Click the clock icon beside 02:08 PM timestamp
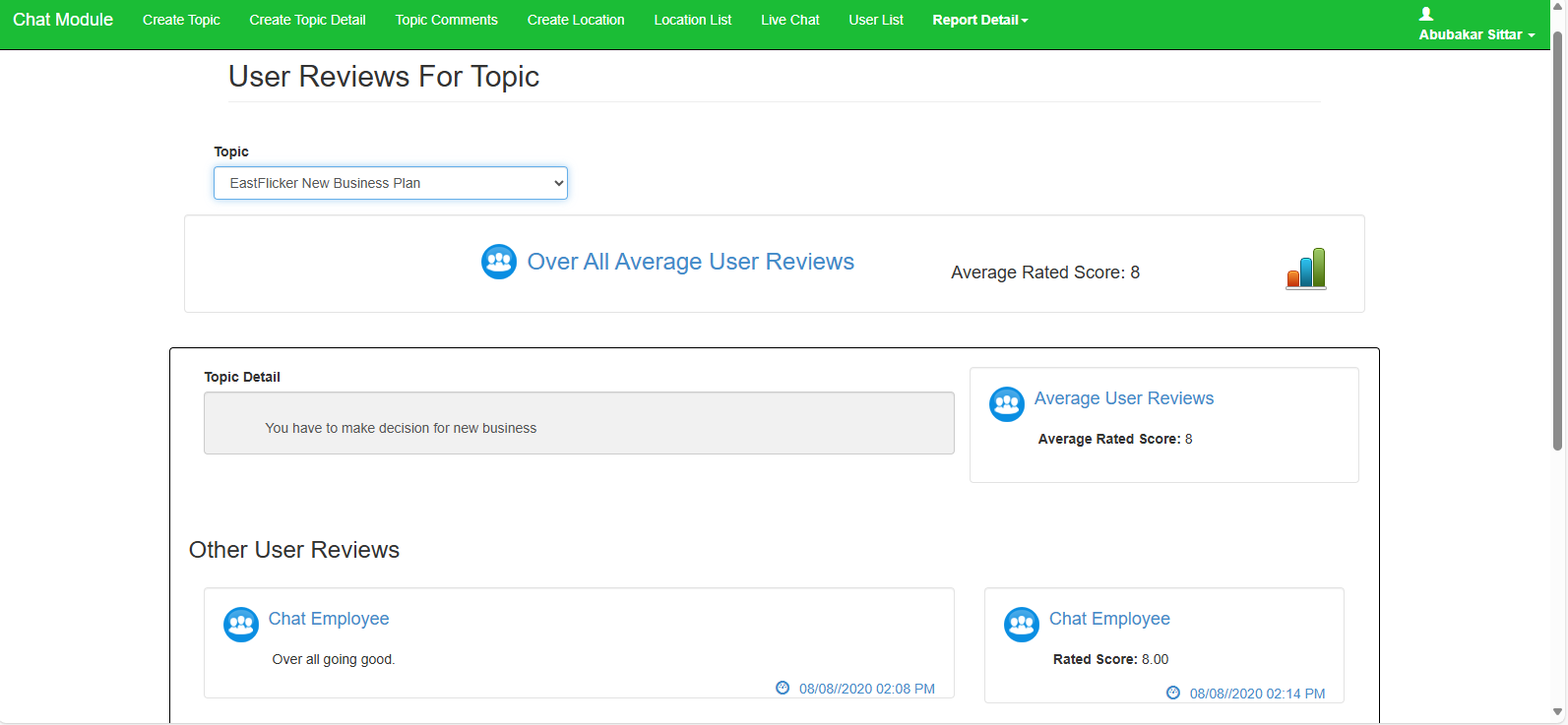Image resolution: width=1568 pixels, height=725 pixels. [x=783, y=689]
